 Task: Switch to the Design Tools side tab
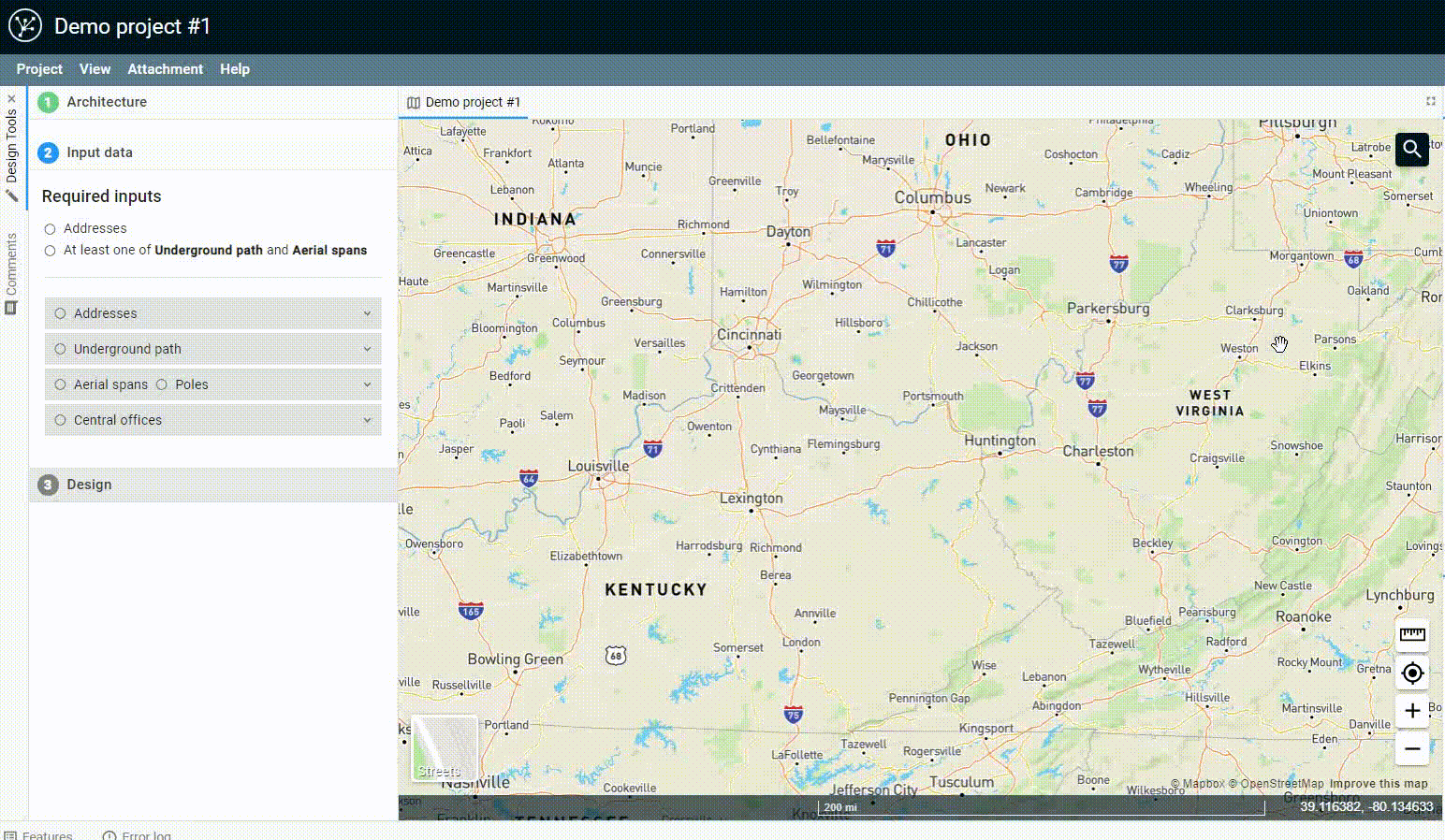coord(11,148)
